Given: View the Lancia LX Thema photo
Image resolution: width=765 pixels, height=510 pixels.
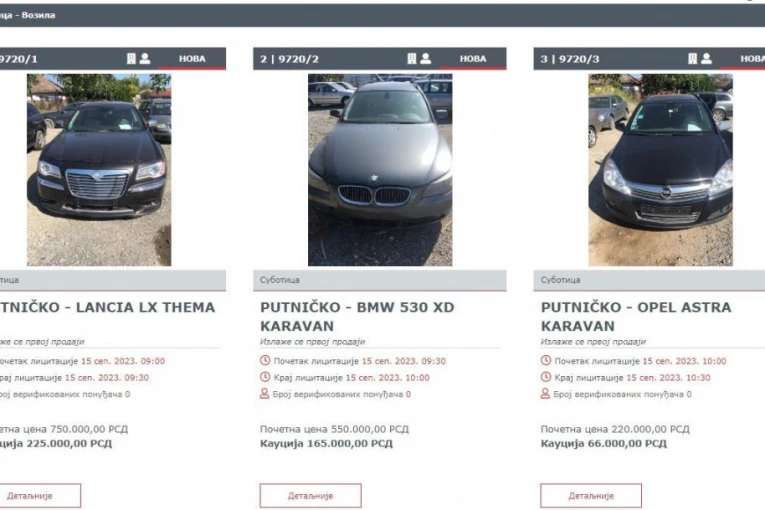Looking at the screenshot, I should (x=99, y=170).
